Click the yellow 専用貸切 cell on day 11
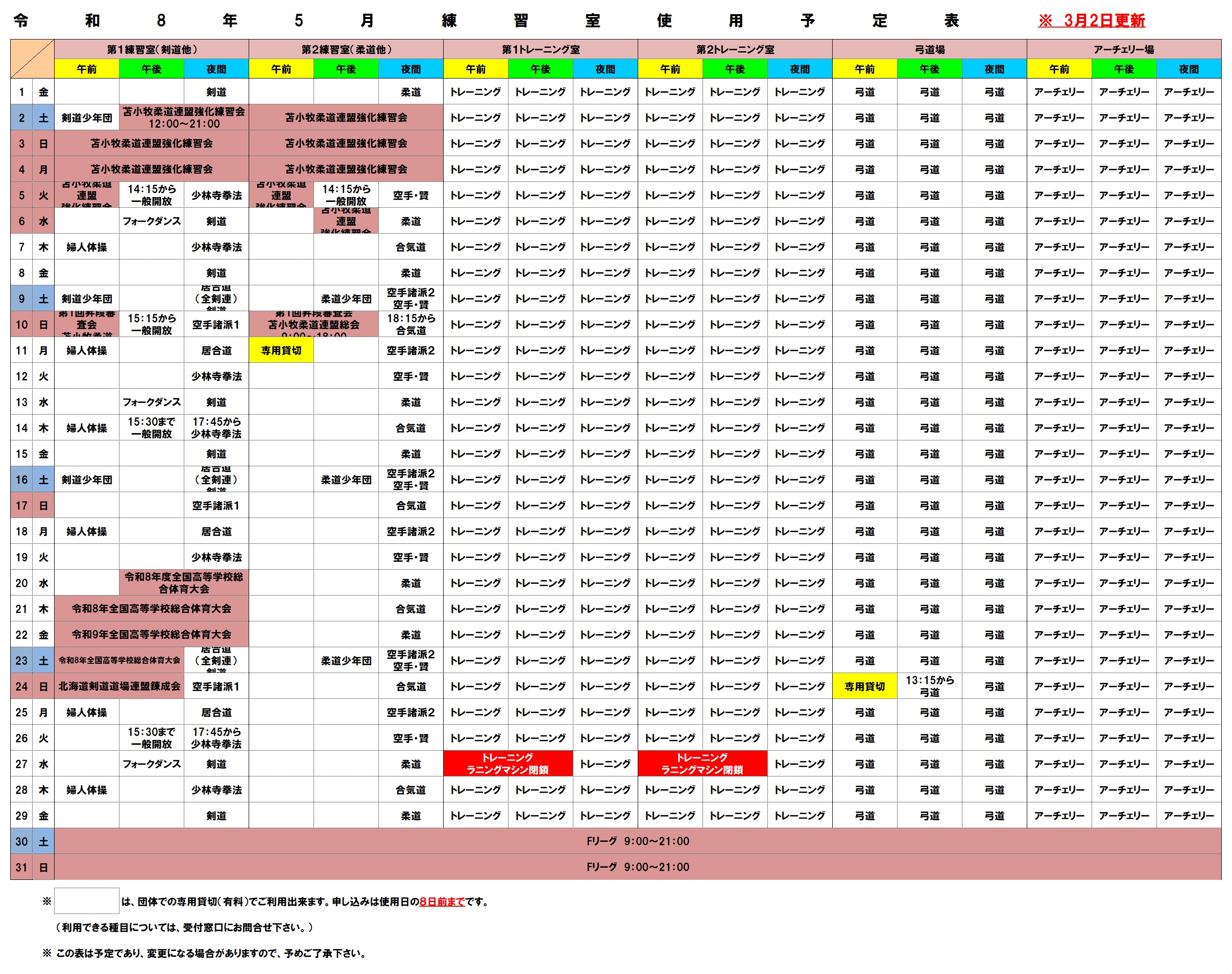 281,350
